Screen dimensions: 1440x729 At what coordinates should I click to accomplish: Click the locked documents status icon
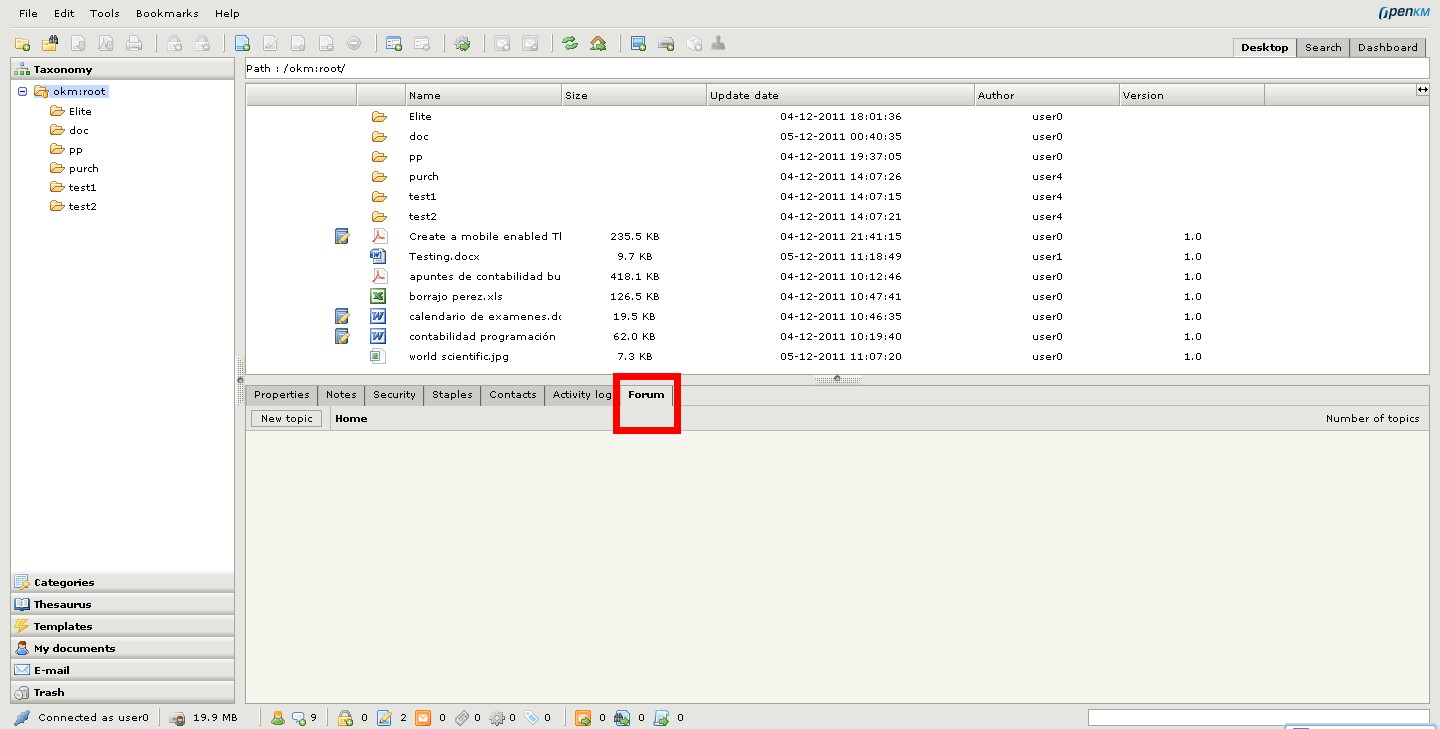pyautogui.click(x=345, y=718)
